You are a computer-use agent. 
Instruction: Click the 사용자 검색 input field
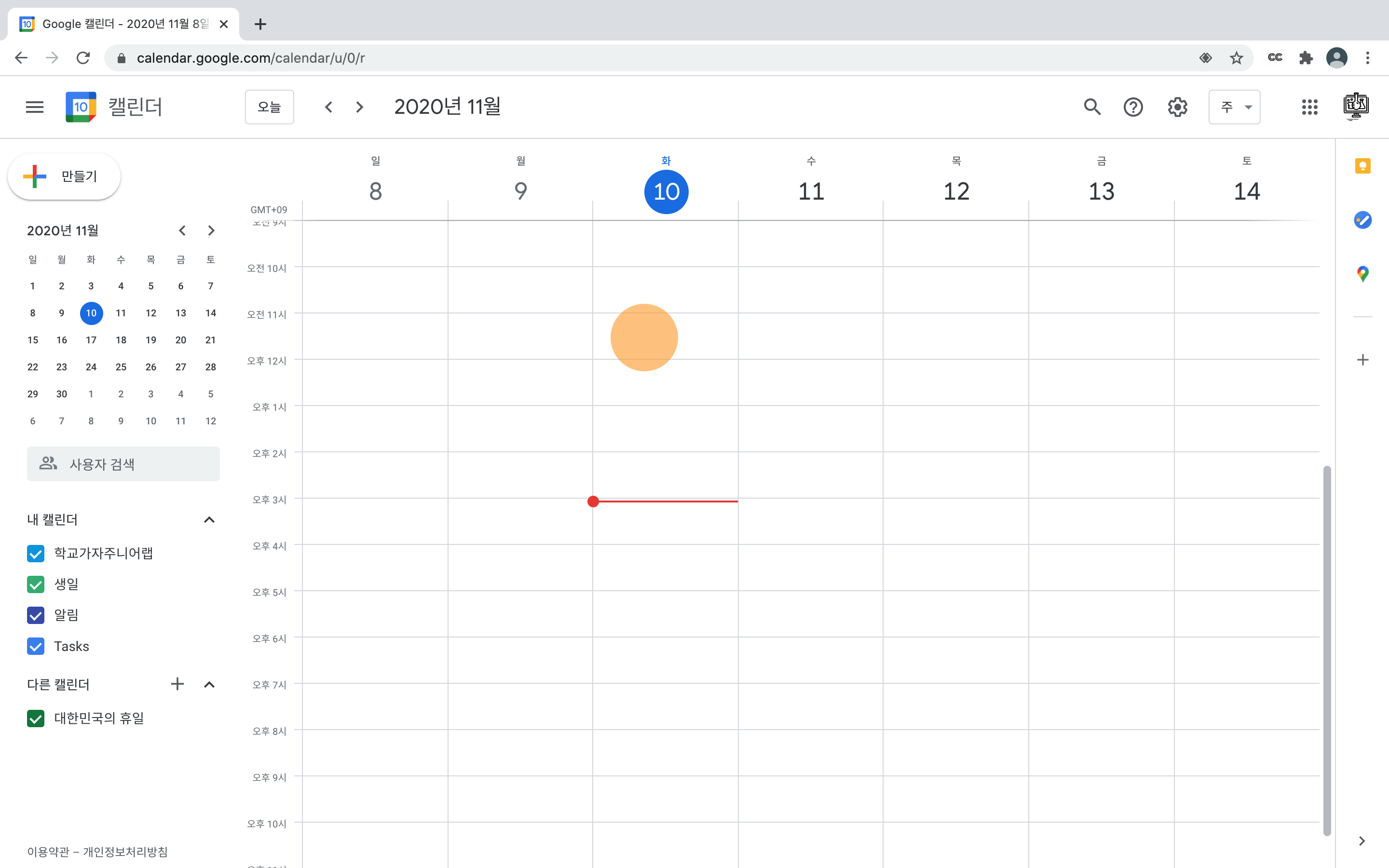(x=123, y=464)
